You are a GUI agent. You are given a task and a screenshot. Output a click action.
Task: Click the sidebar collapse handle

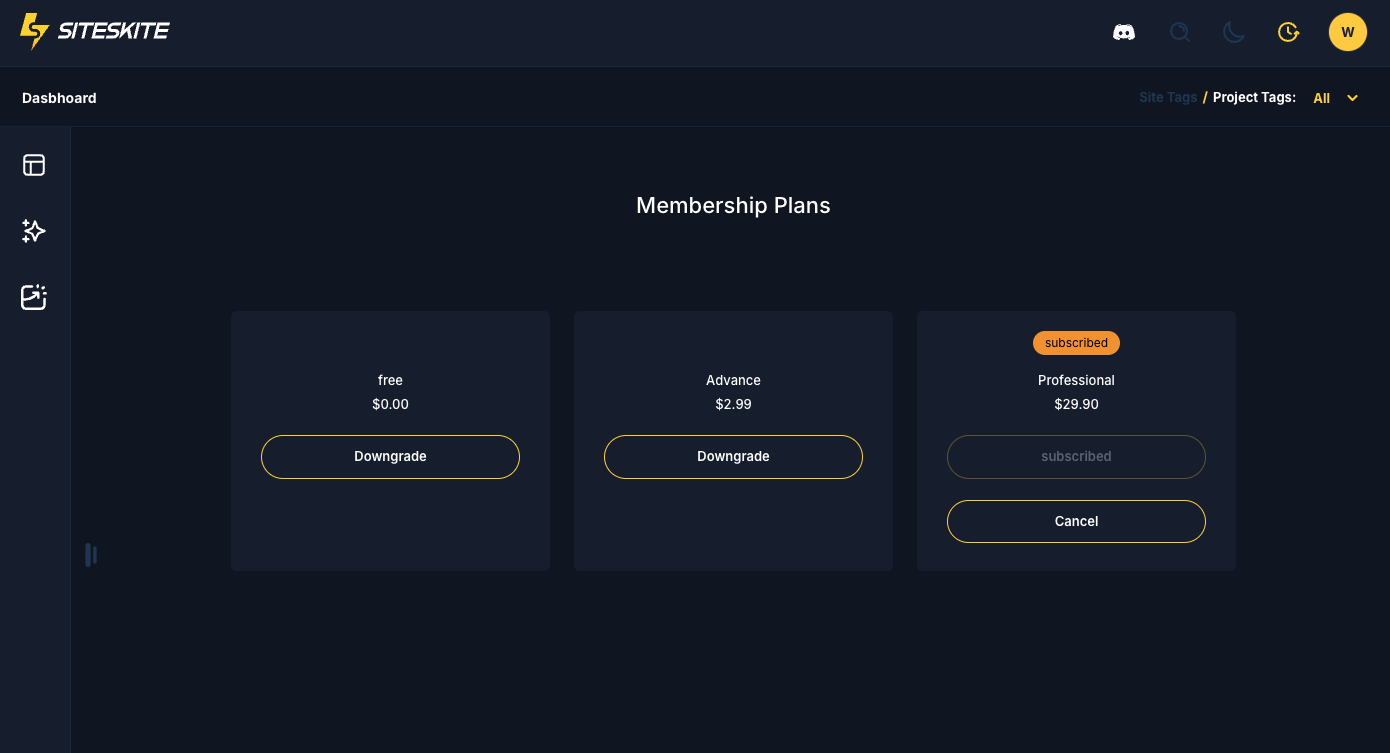click(x=90, y=555)
